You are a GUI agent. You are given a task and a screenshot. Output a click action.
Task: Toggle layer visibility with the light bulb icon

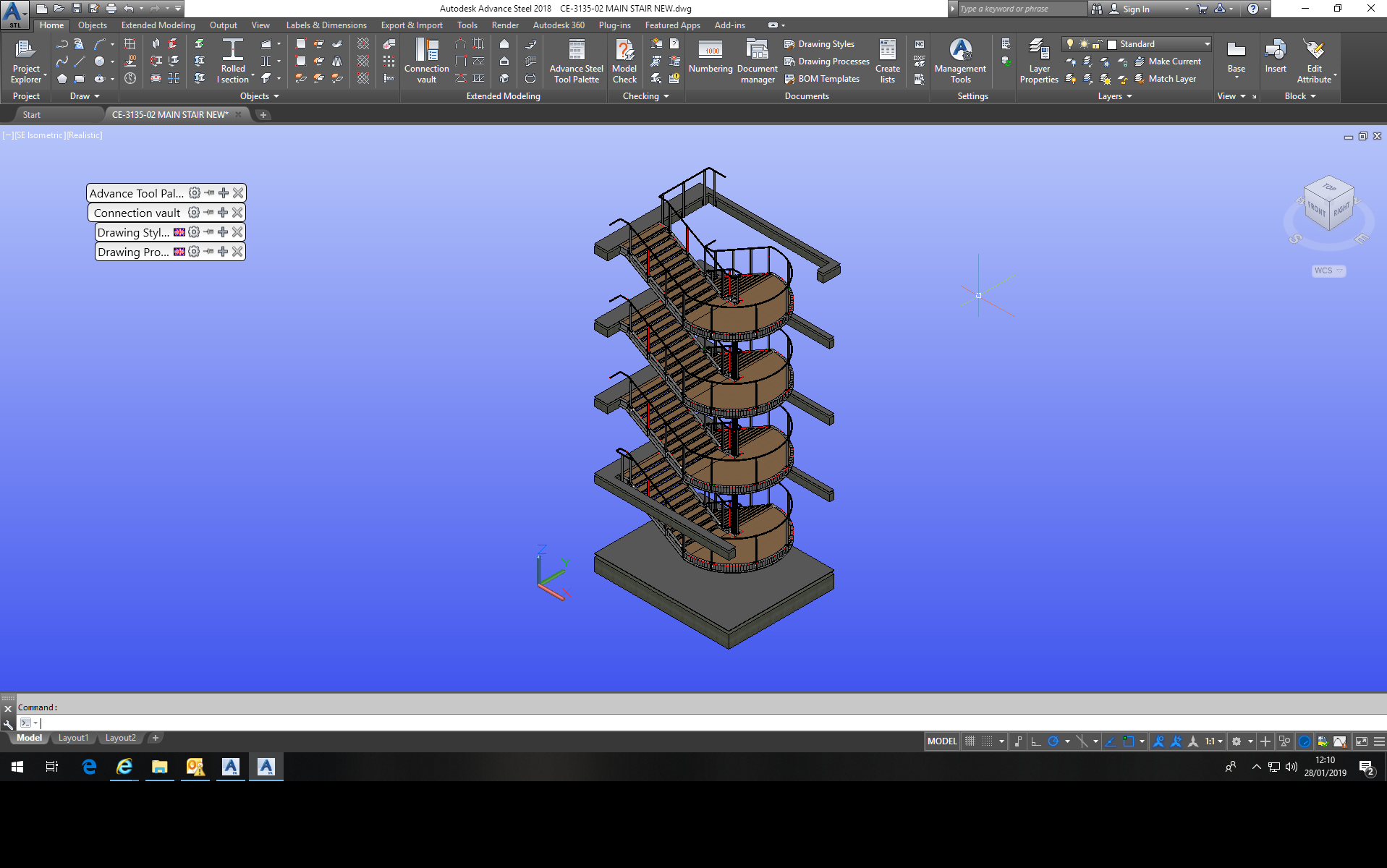(x=1070, y=44)
